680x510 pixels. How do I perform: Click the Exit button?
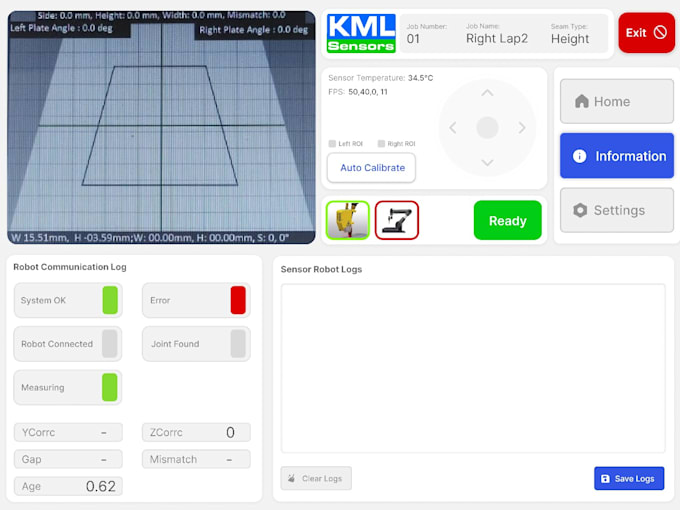646,33
